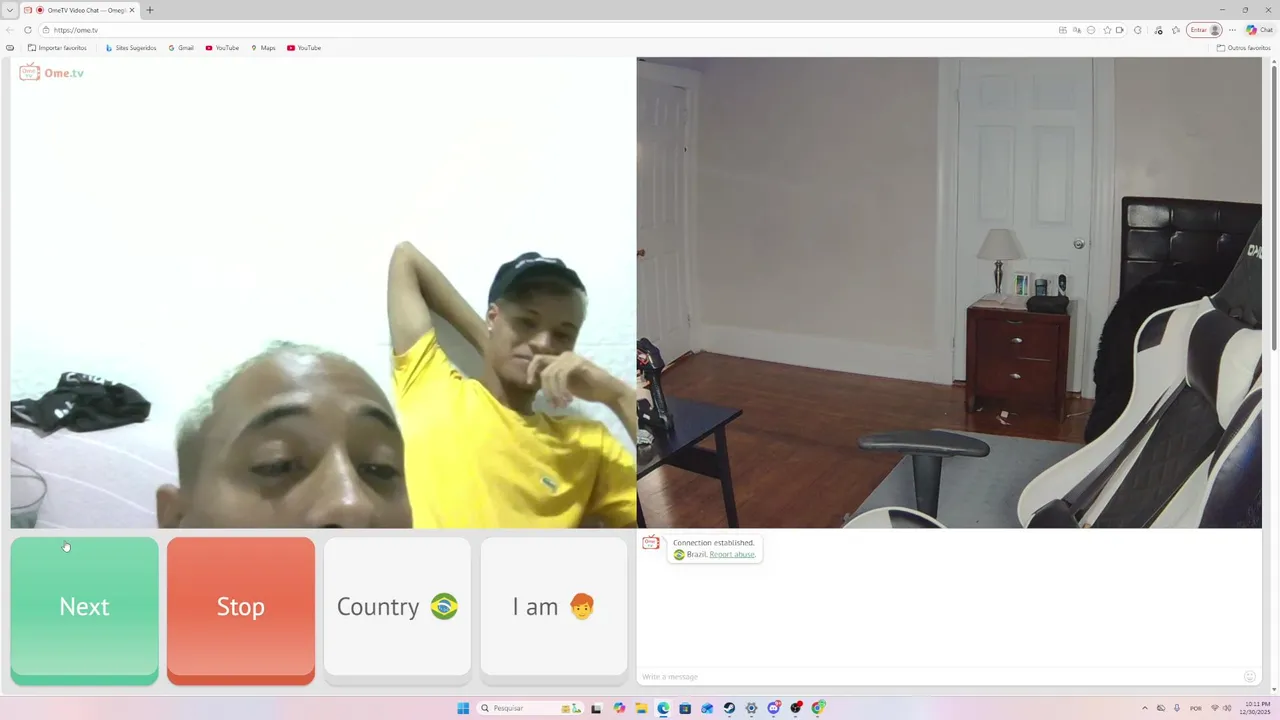Viewport: 1280px width, 720px height.
Task: Open a new browser tab
Action: 150,10
